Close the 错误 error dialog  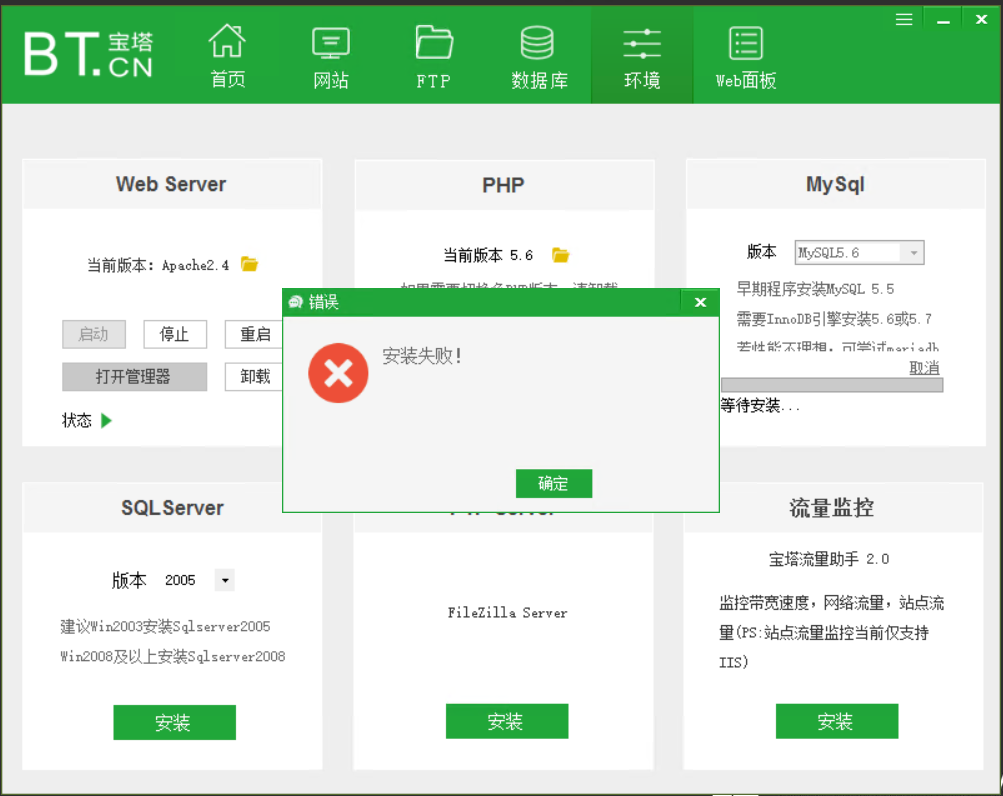click(x=700, y=302)
